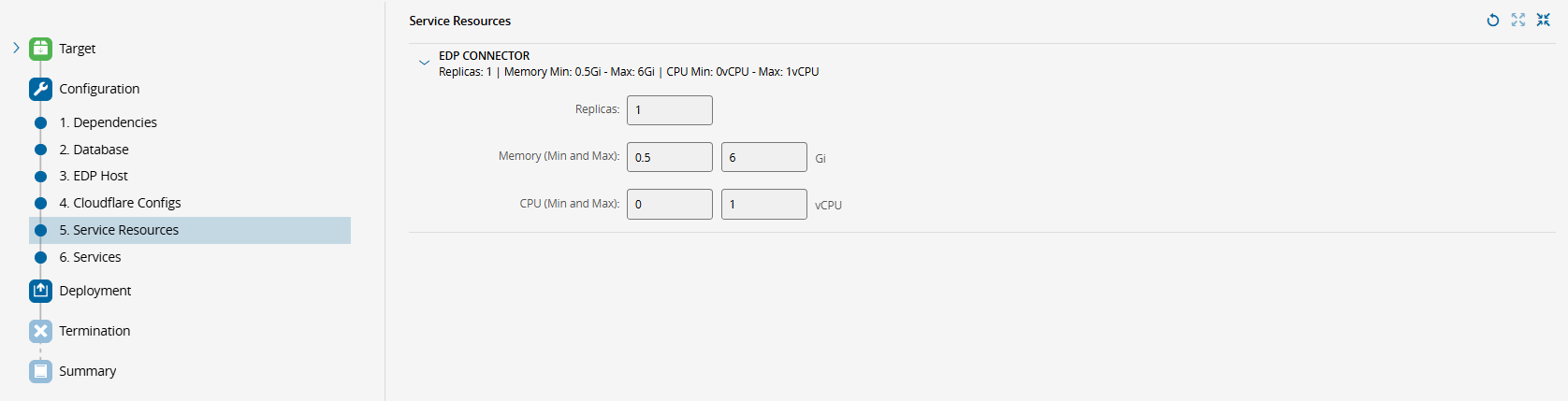
Task: Open the 1. Dependencies step
Action: click(x=108, y=122)
